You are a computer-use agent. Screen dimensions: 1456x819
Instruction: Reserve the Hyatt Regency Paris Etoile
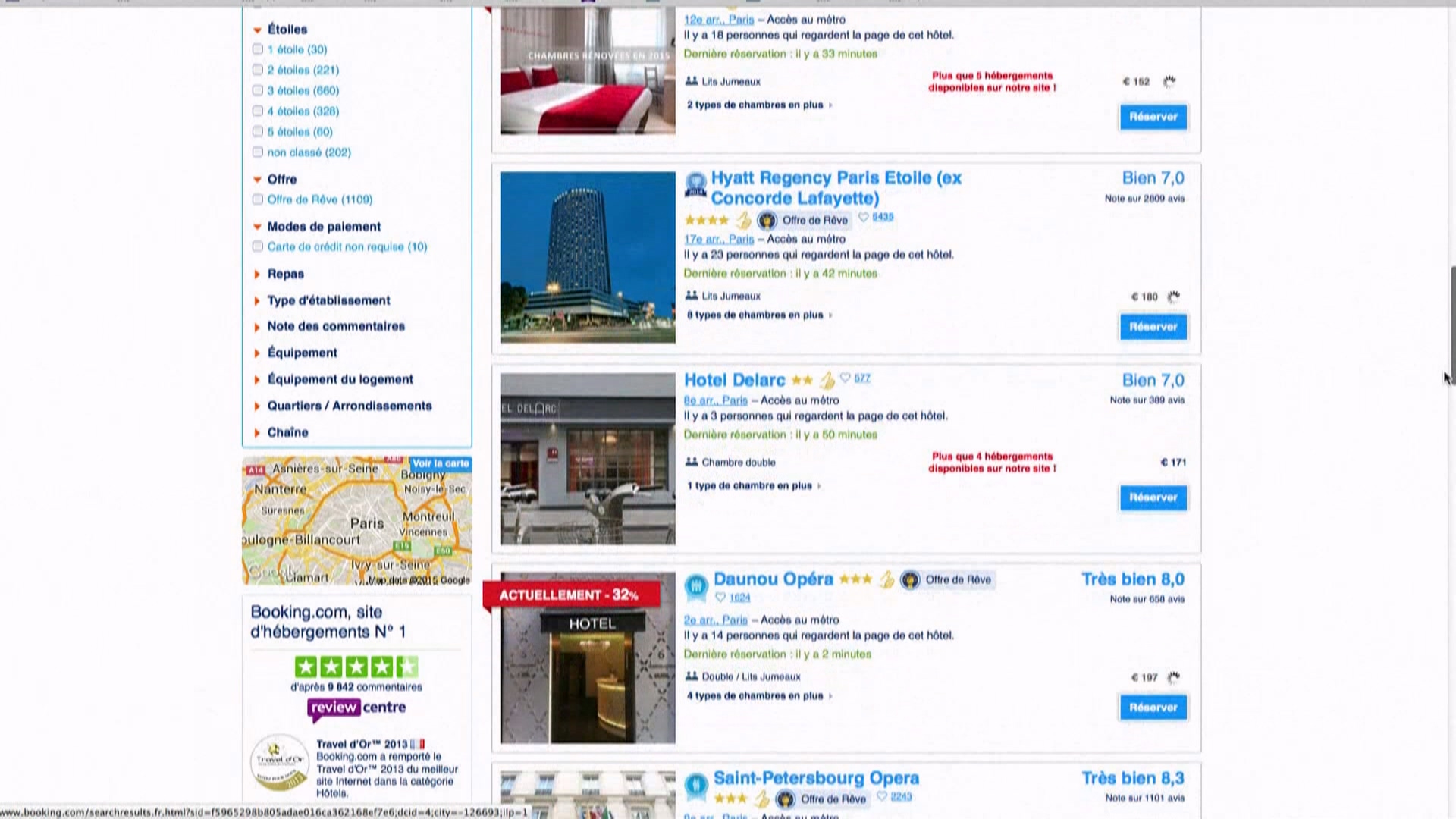click(x=1153, y=327)
